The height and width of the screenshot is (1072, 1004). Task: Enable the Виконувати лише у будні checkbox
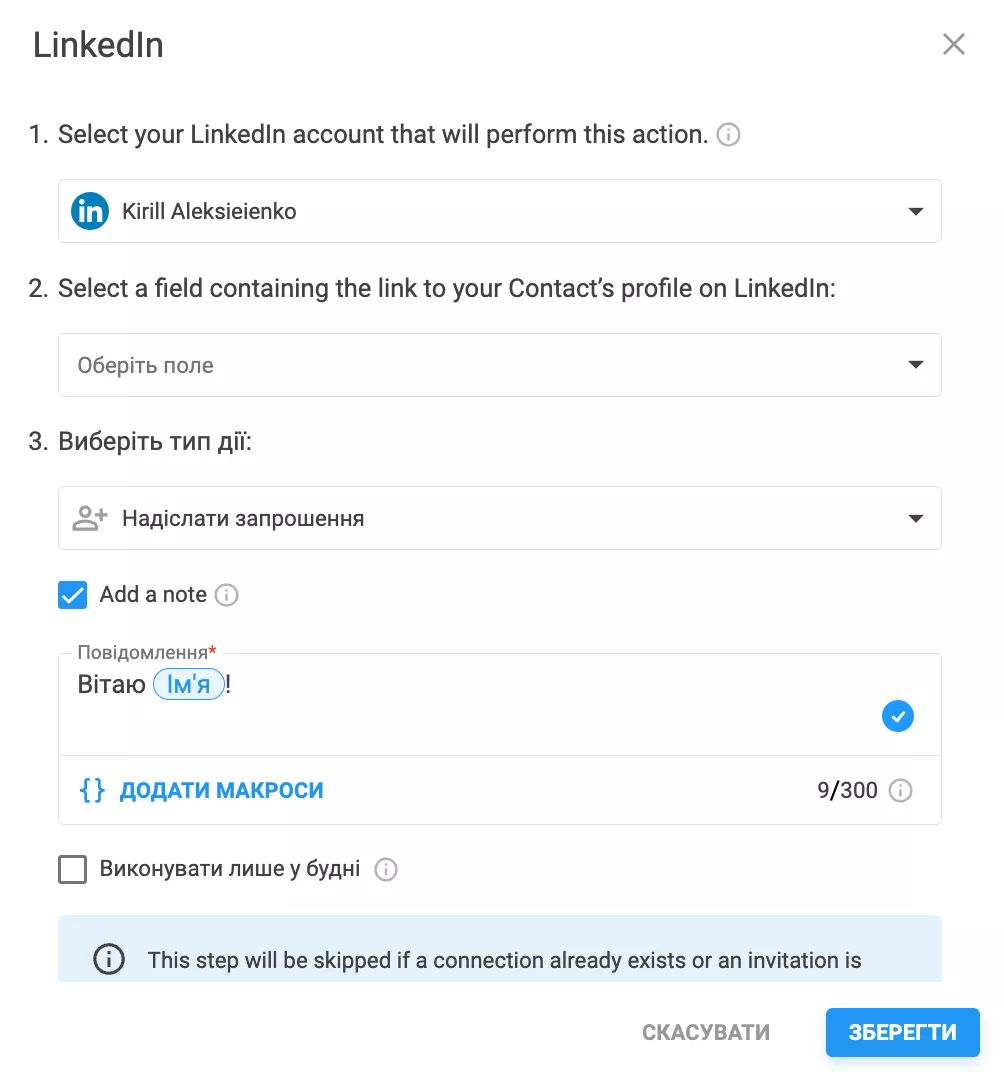tap(72, 870)
